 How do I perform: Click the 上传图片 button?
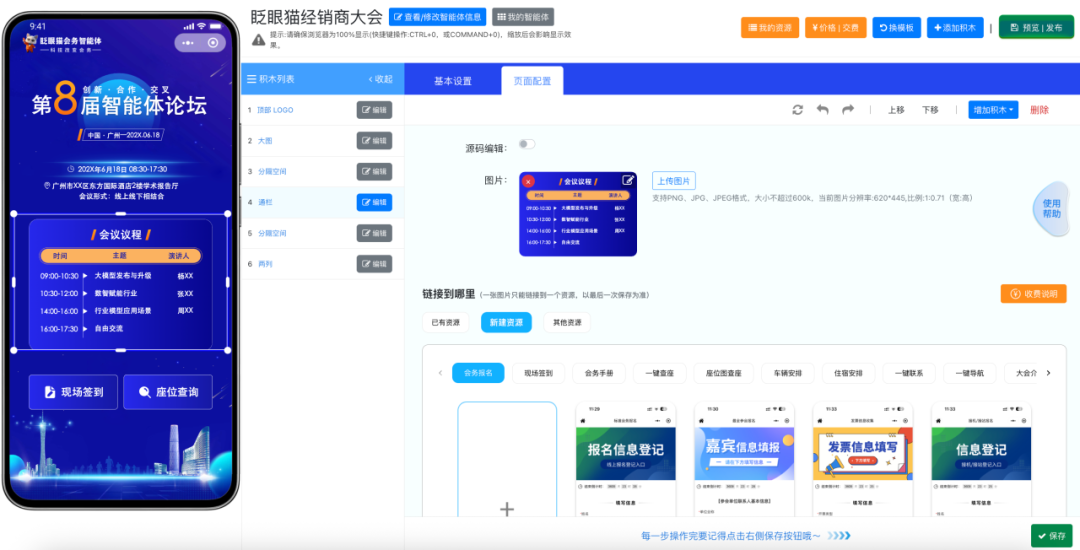[x=674, y=181]
